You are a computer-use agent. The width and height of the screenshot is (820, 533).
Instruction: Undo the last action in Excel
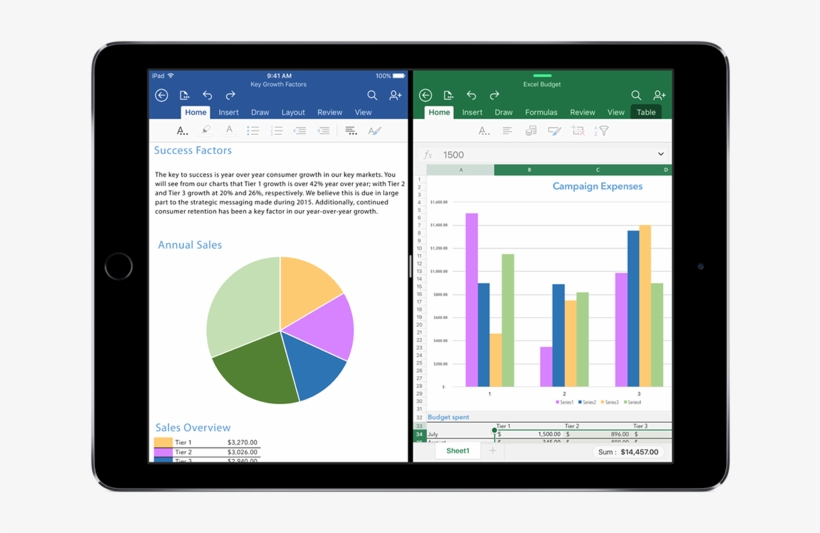(x=471, y=95)
